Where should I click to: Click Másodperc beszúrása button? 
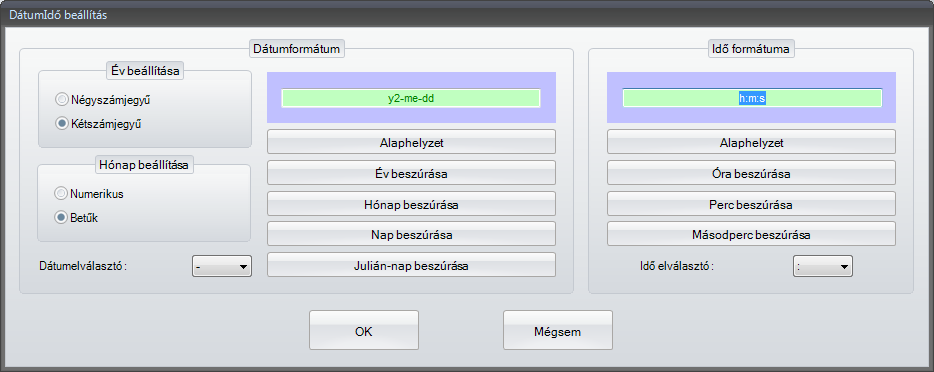[751, 235]
